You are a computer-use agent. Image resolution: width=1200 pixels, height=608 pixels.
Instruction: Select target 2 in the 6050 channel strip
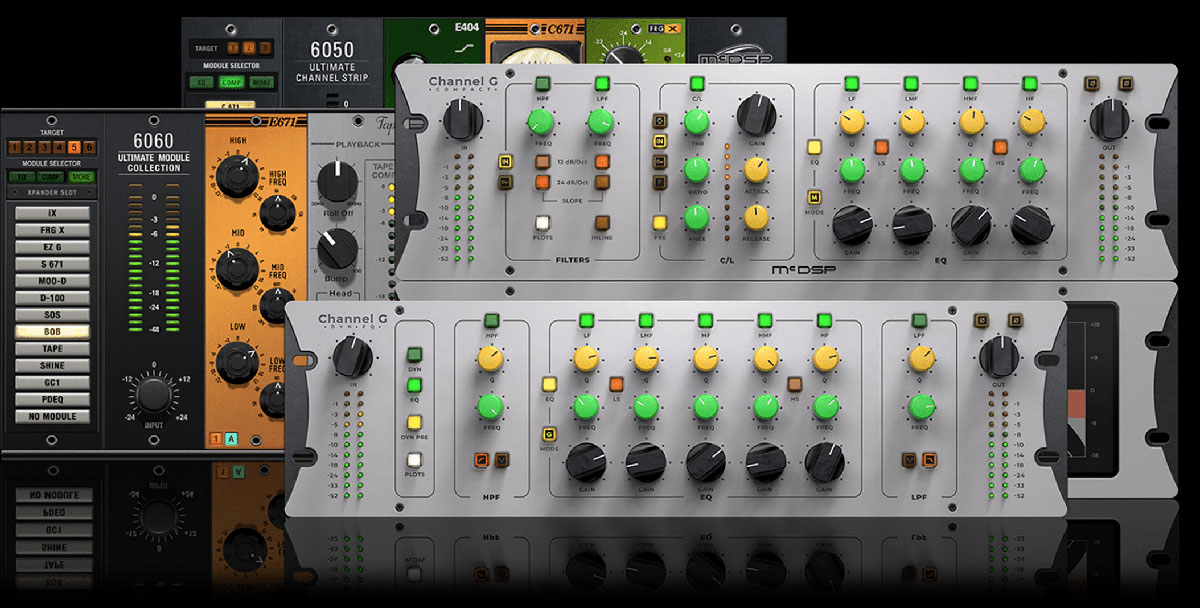click(249, 47)
